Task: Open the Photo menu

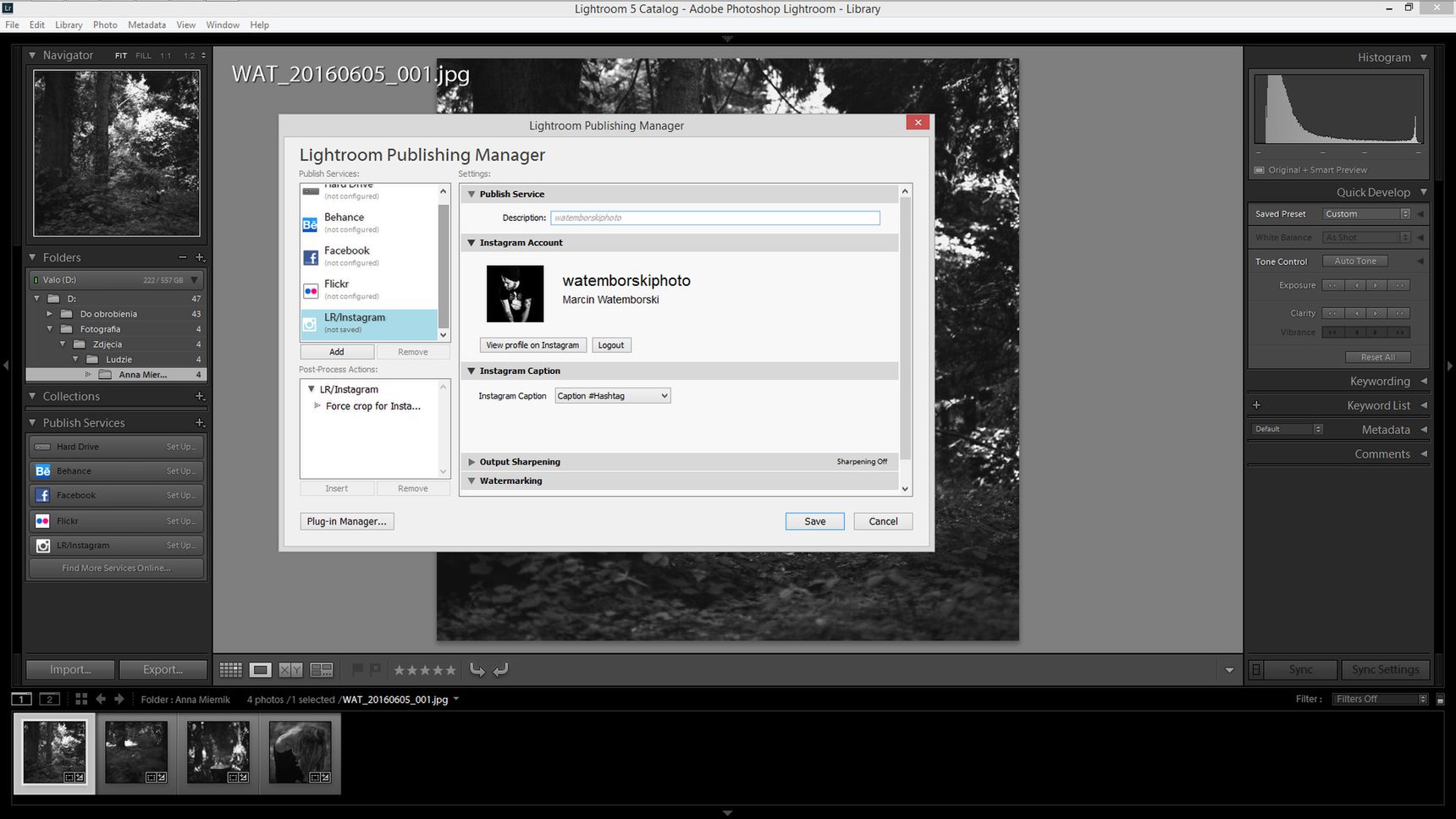Action: point(105,25)
